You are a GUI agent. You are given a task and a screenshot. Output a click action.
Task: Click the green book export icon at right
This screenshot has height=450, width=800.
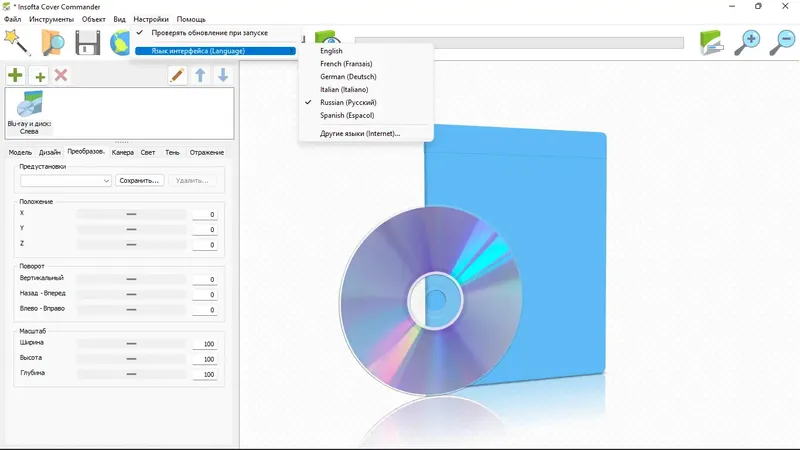coord(712,42)
